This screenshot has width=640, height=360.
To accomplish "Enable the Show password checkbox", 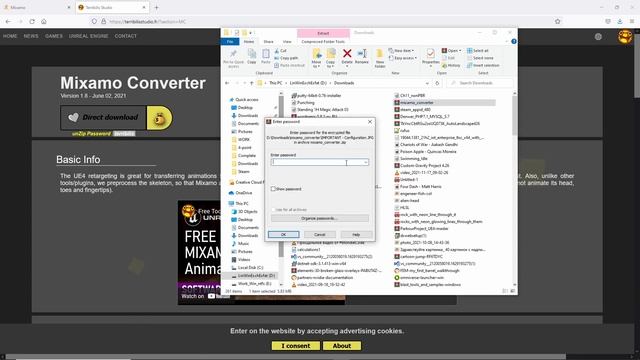I will click(273, 189).
